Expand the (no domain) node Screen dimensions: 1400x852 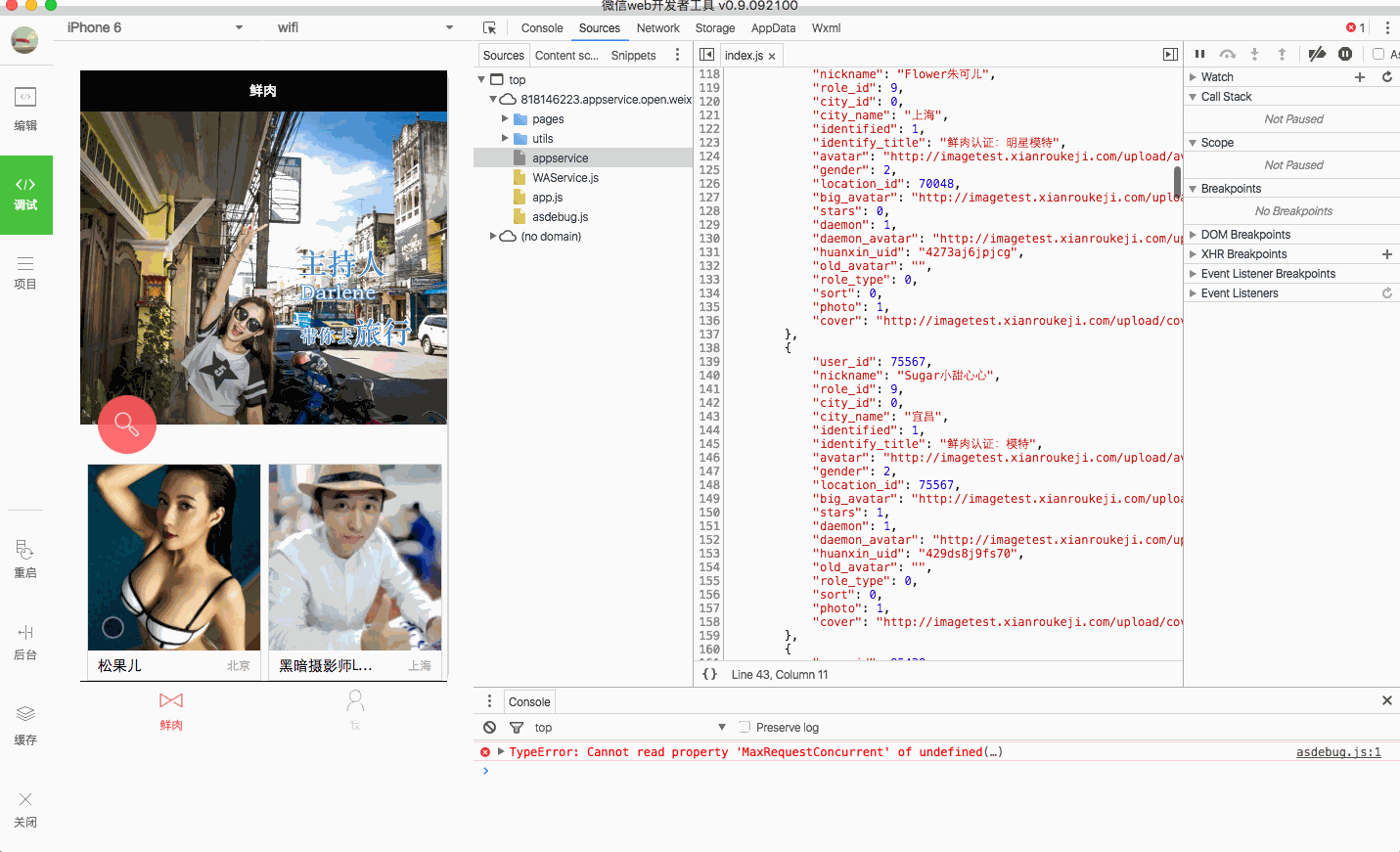click(x=493, y=237)
